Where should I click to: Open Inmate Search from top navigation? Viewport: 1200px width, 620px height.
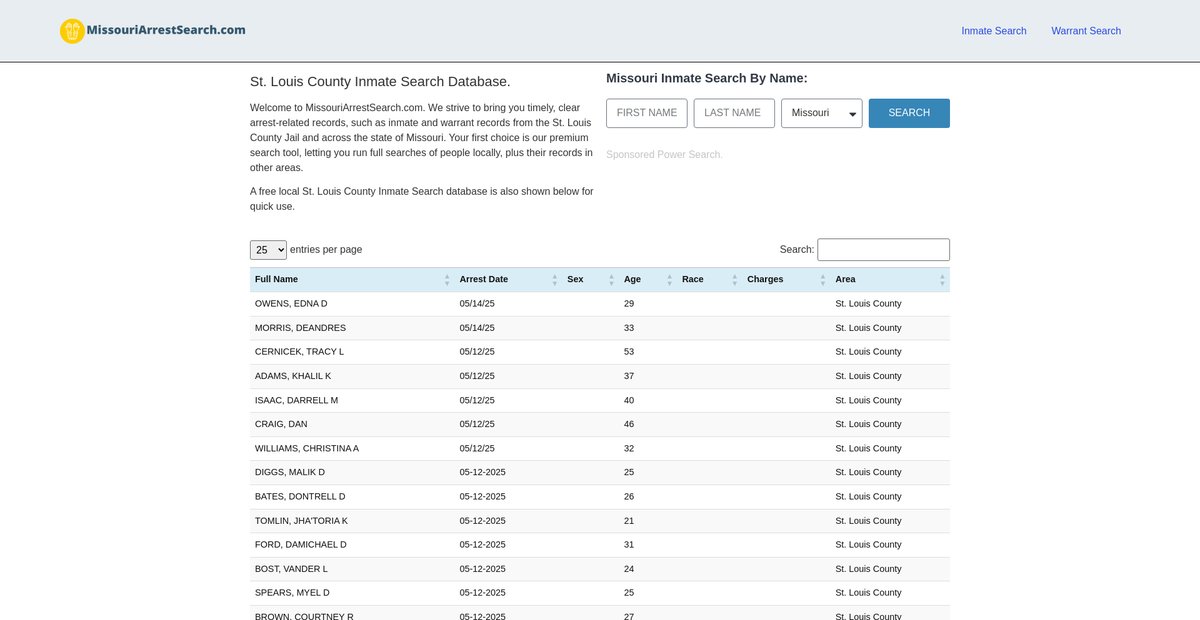coord(993,31)
